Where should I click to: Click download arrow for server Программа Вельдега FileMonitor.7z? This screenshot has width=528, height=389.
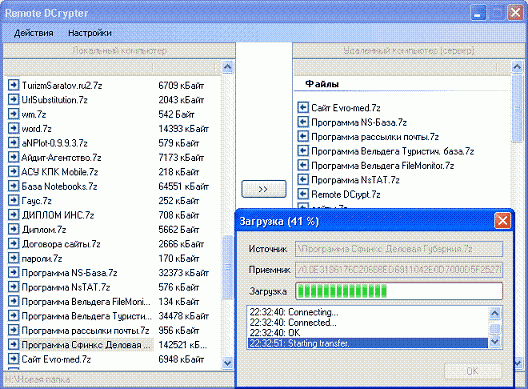click(x=303, y=165)
